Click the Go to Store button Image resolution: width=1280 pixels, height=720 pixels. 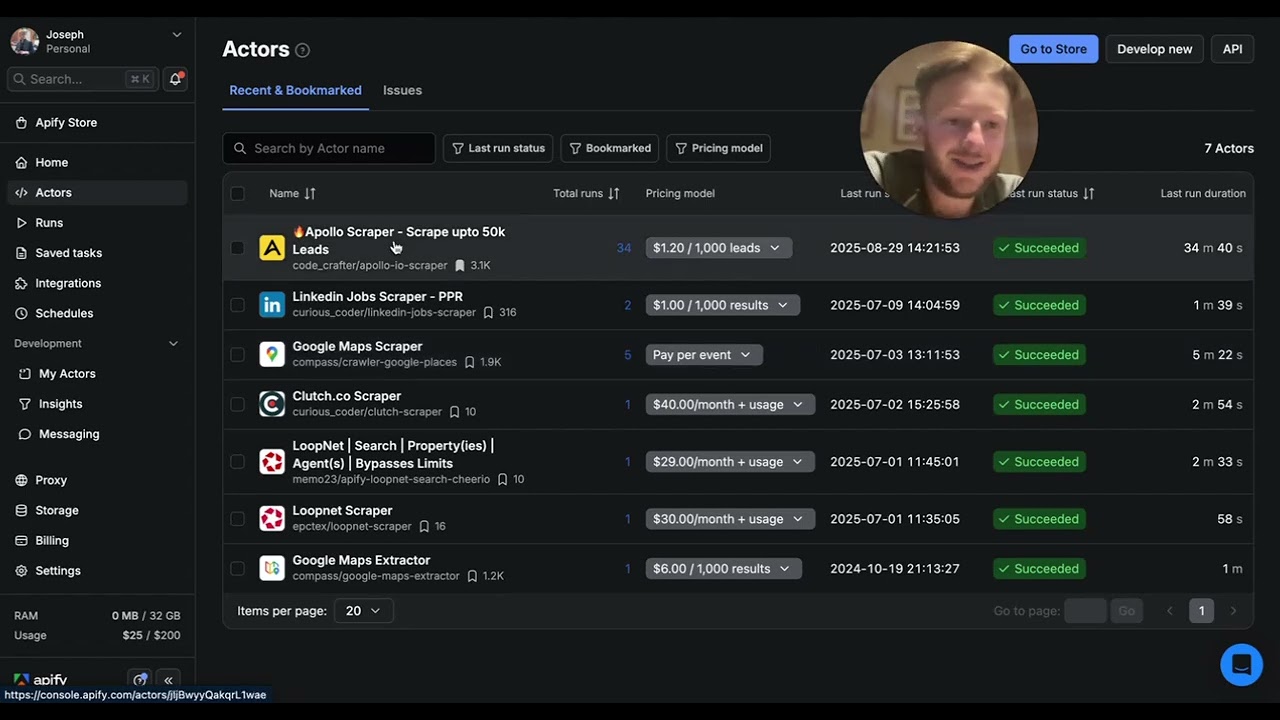[x=1054, y=49]
